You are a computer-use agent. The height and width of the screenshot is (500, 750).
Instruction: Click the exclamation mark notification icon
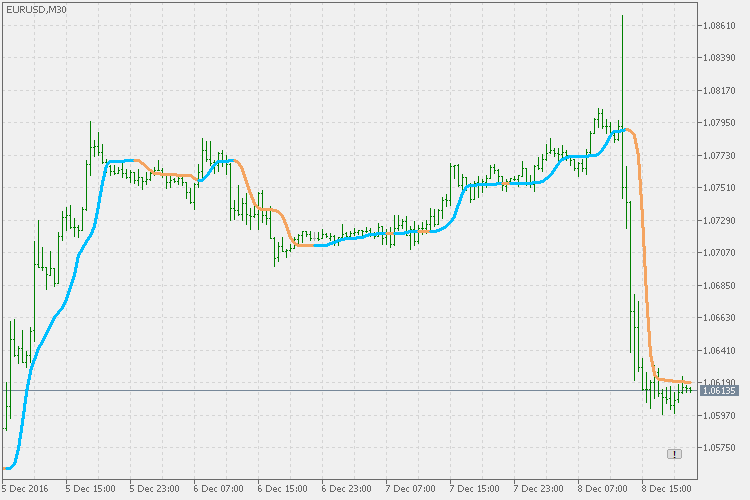[674, 454]
